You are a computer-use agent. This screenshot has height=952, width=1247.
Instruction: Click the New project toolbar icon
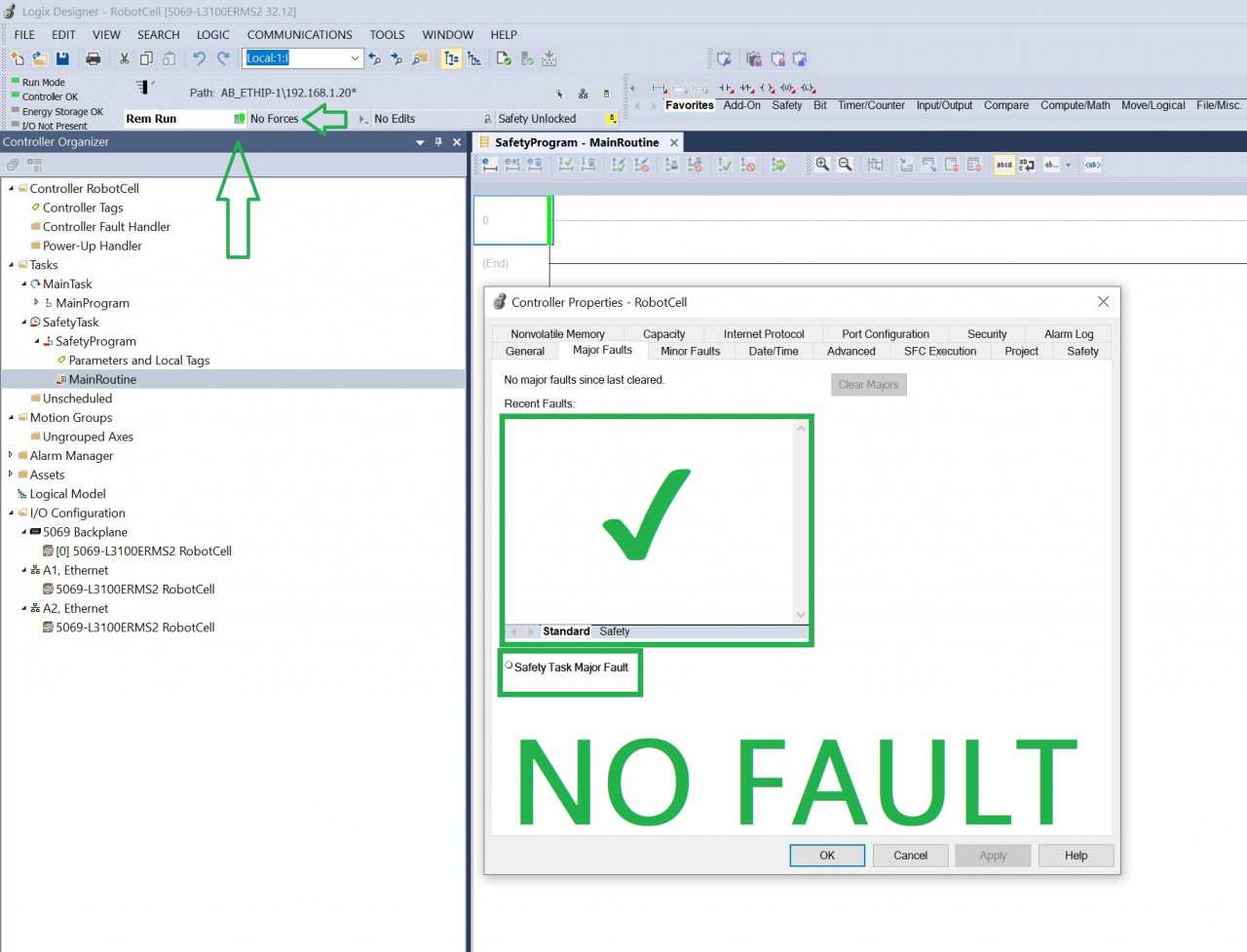click(x=17, y=58)
